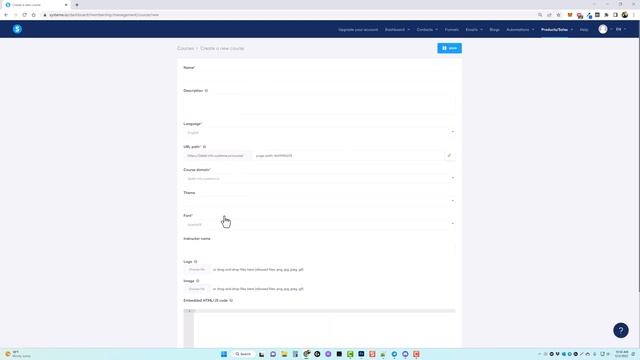The height and width of the screenshot is (360, 640).
Task: Expand the Dashboard menu
Action: pyautogui.click(x=397, y=29)
